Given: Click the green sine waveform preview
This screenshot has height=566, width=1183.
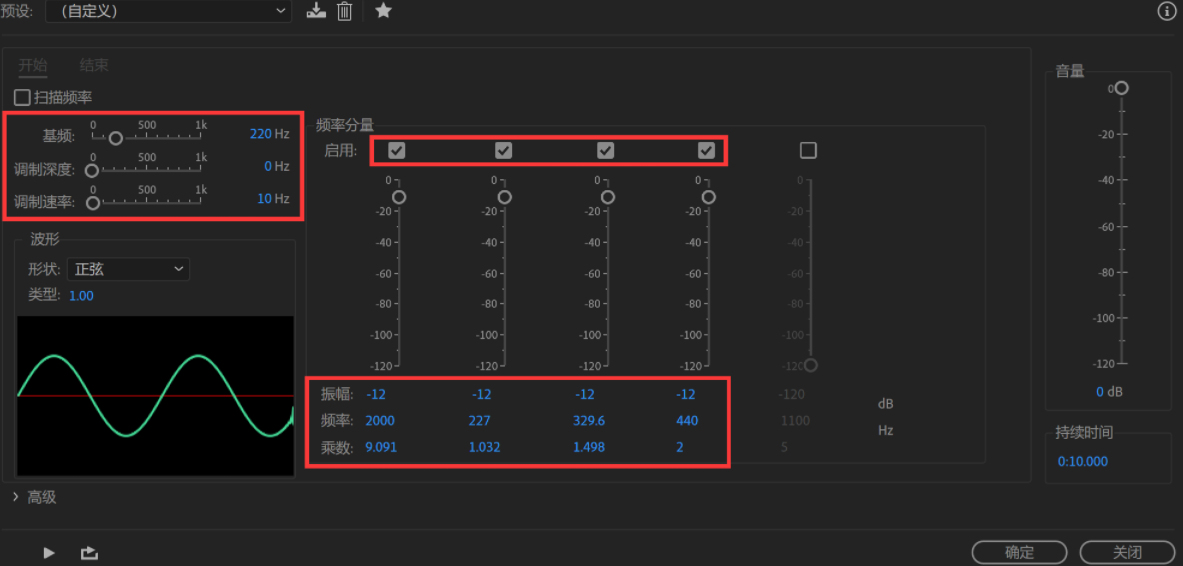Looking at the screenshot, I should point(155,395).
